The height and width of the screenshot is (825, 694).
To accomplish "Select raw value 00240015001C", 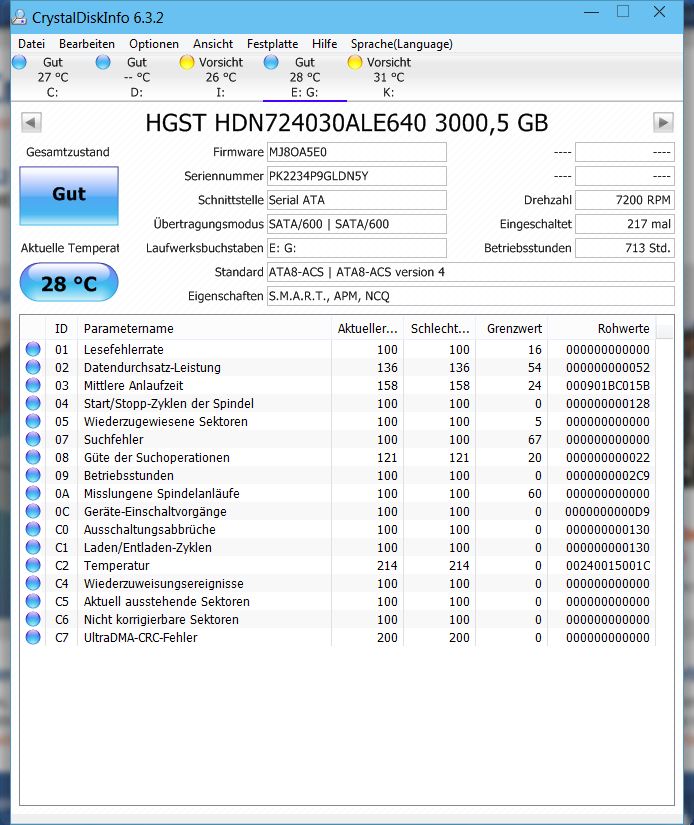I will [608, 566].
